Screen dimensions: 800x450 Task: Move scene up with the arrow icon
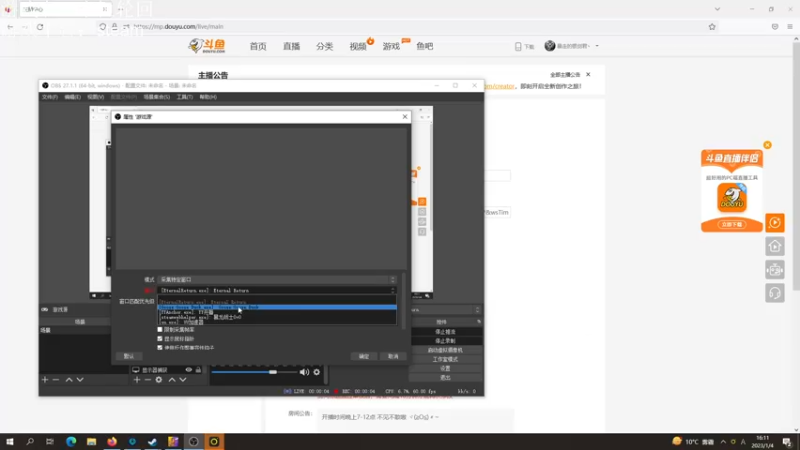pos(69,380)
